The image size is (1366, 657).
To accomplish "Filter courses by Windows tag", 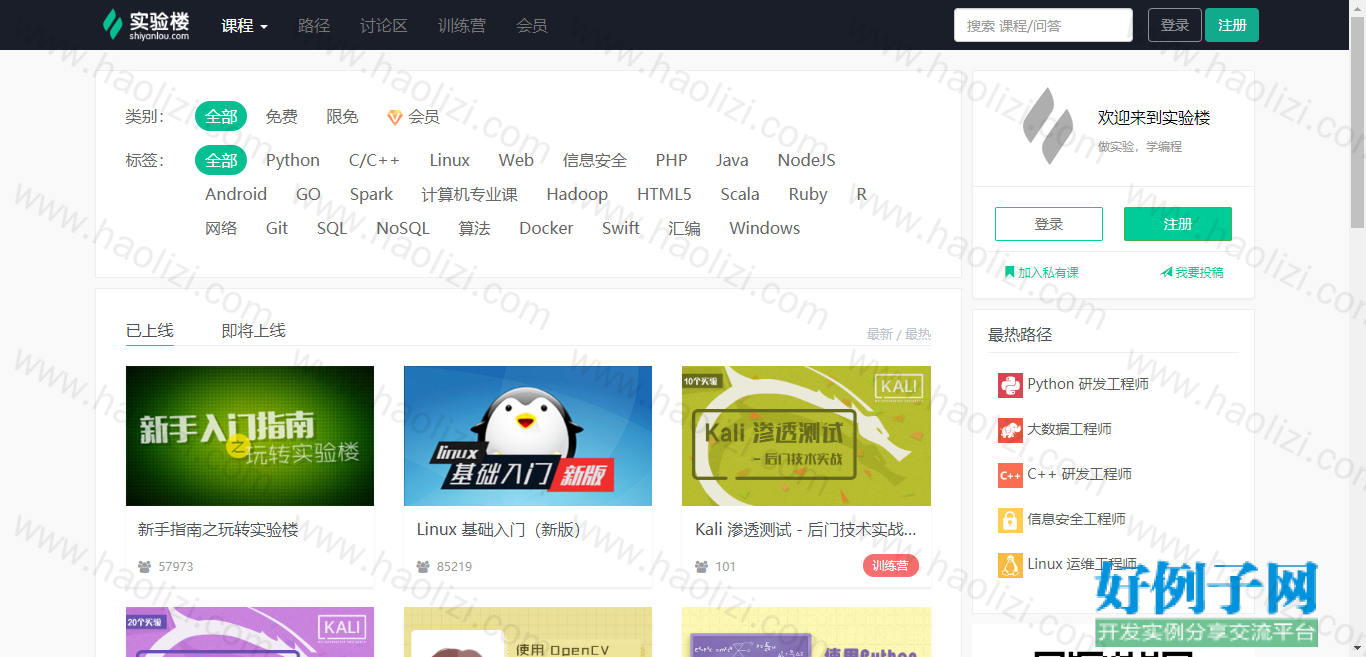I will pyautogui.click(x=765, y=228).
